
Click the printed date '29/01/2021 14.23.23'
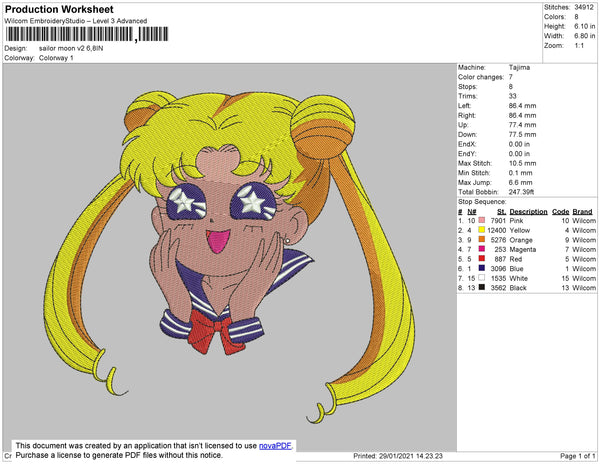(411, 456)
